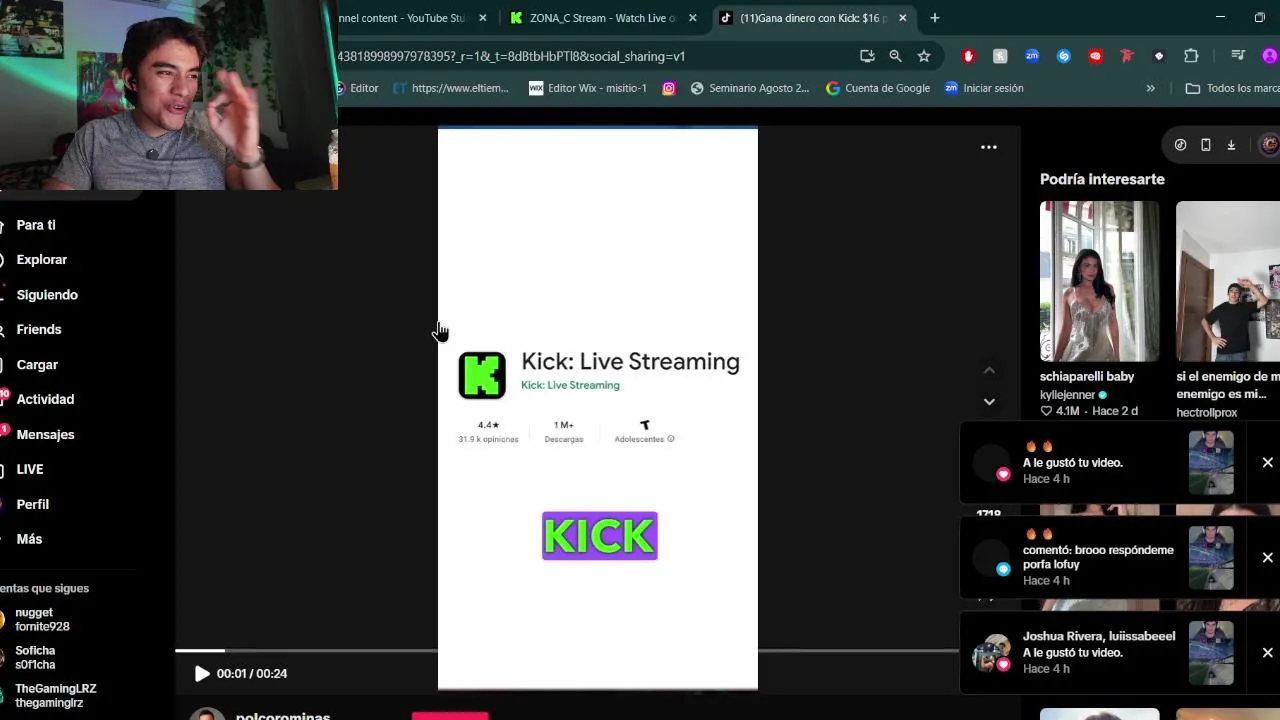Play the video with the play button
Screen dimensions: 1280x720
point(202,674)
